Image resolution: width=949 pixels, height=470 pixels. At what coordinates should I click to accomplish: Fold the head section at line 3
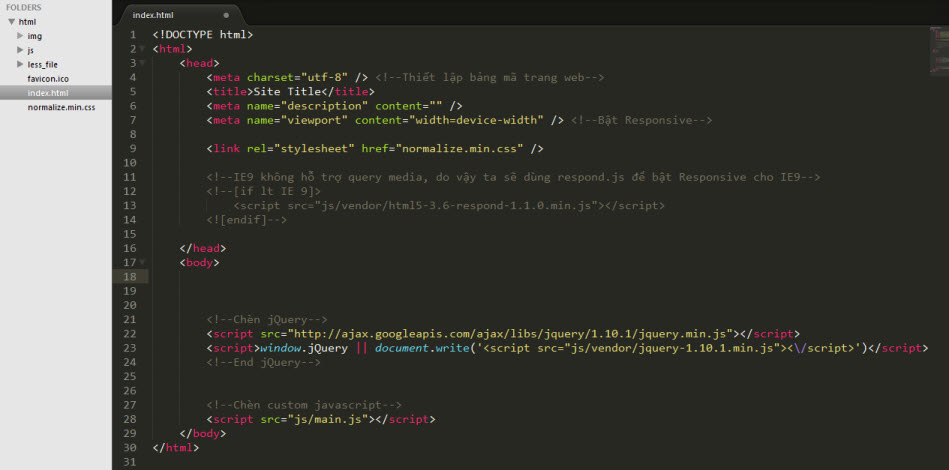coord(142,63)
